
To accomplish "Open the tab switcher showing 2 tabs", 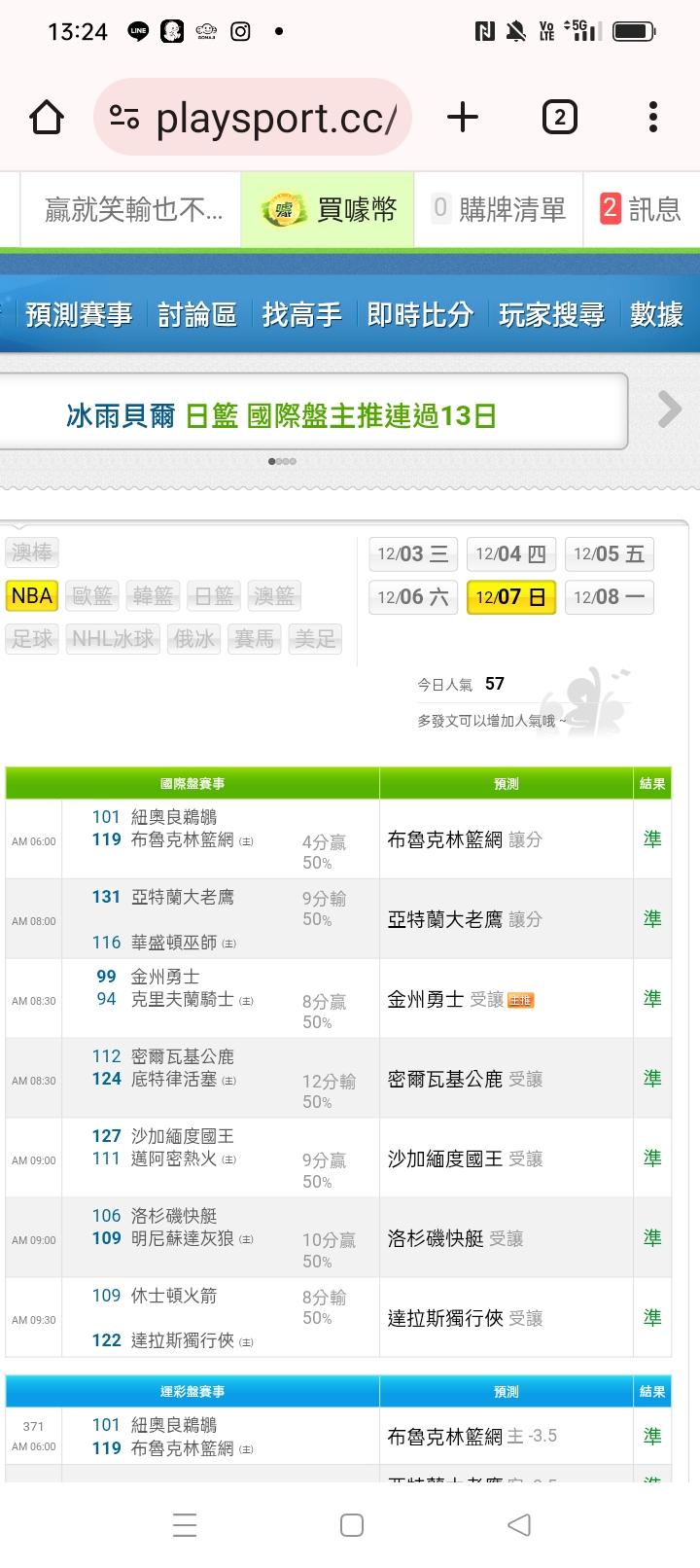I will pos(559,118).
